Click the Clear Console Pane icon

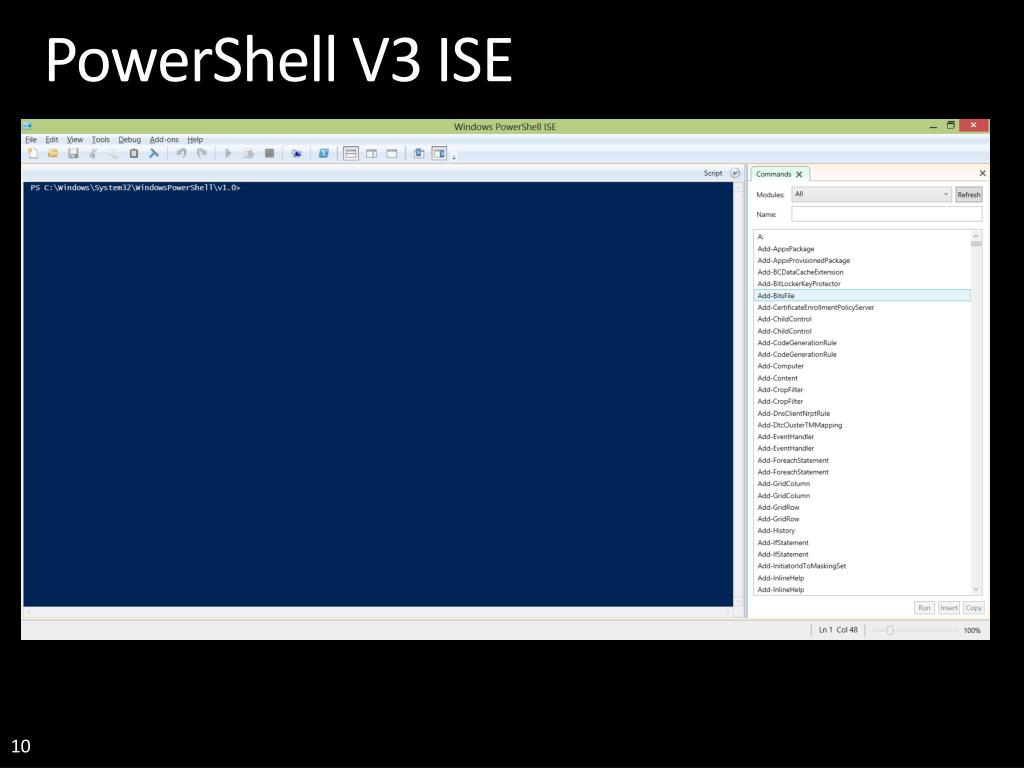click(x=154, y=153)
